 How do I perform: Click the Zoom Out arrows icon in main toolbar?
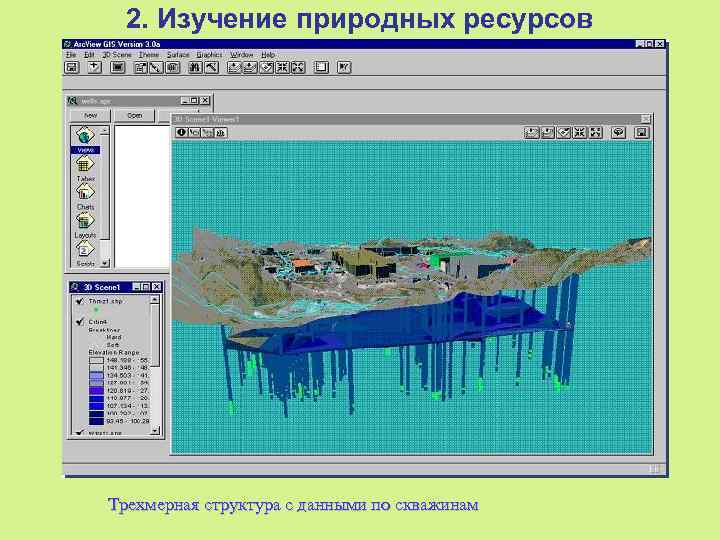(x=298, y=68)
